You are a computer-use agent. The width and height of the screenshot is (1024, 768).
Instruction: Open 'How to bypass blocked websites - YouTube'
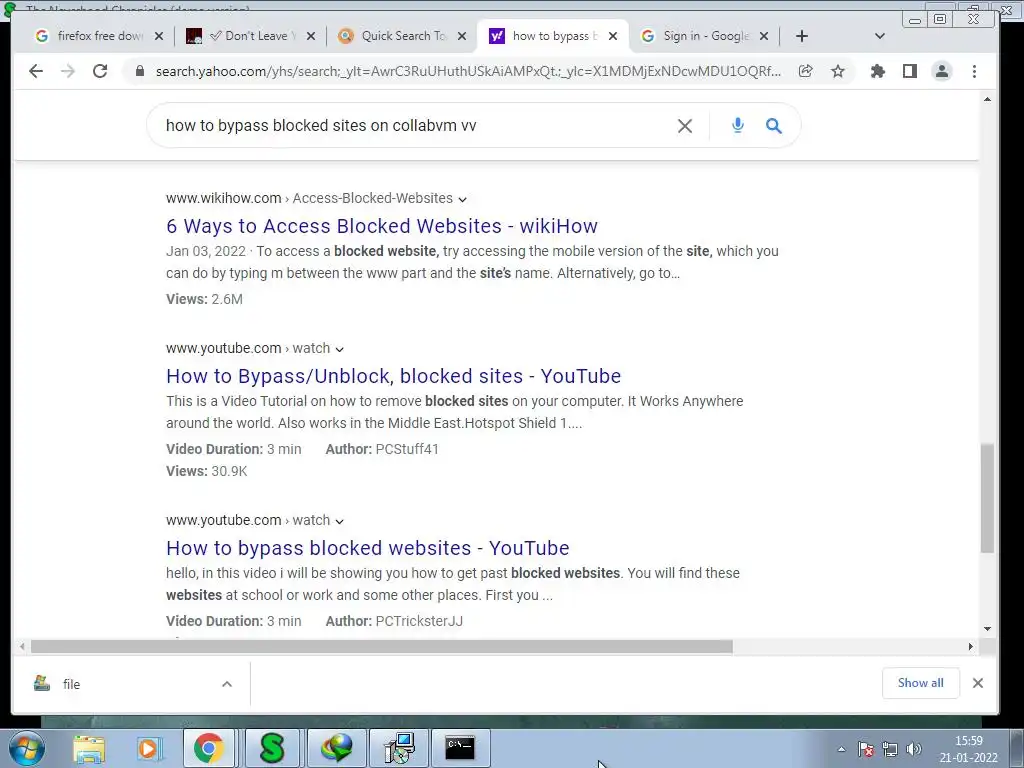tap(368, 548)
